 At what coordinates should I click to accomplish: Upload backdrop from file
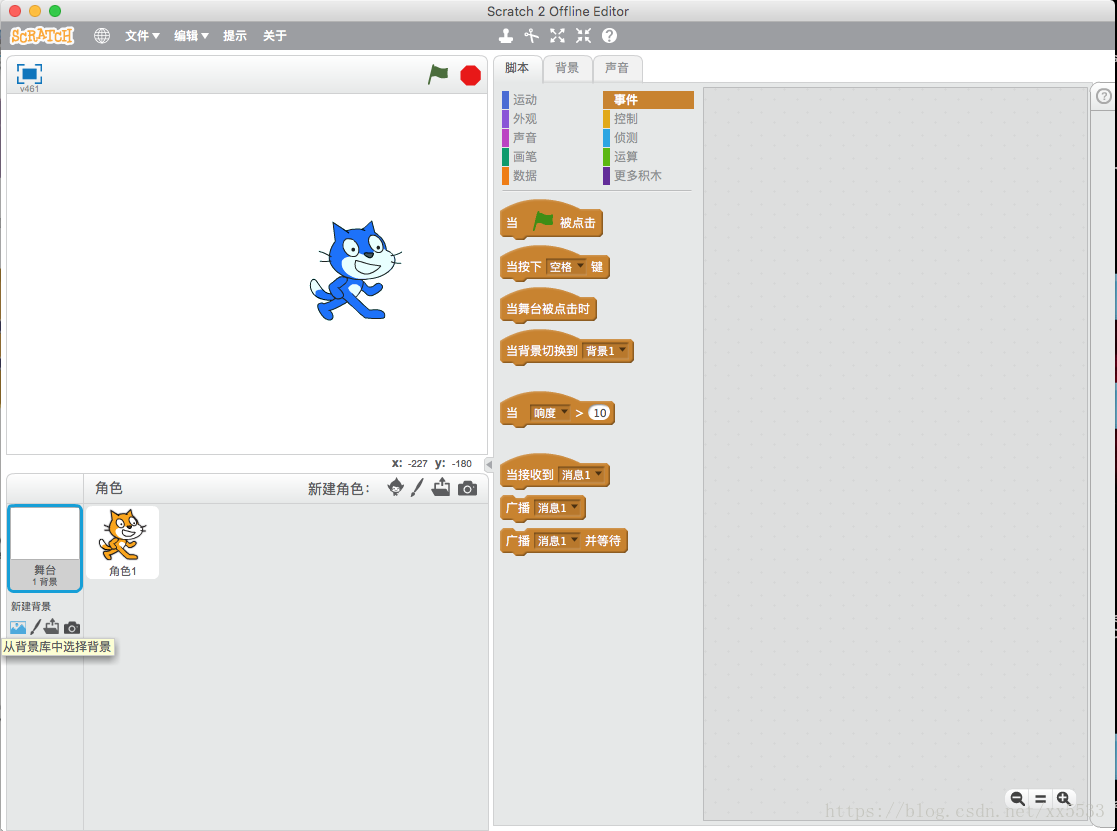point(51,627)
